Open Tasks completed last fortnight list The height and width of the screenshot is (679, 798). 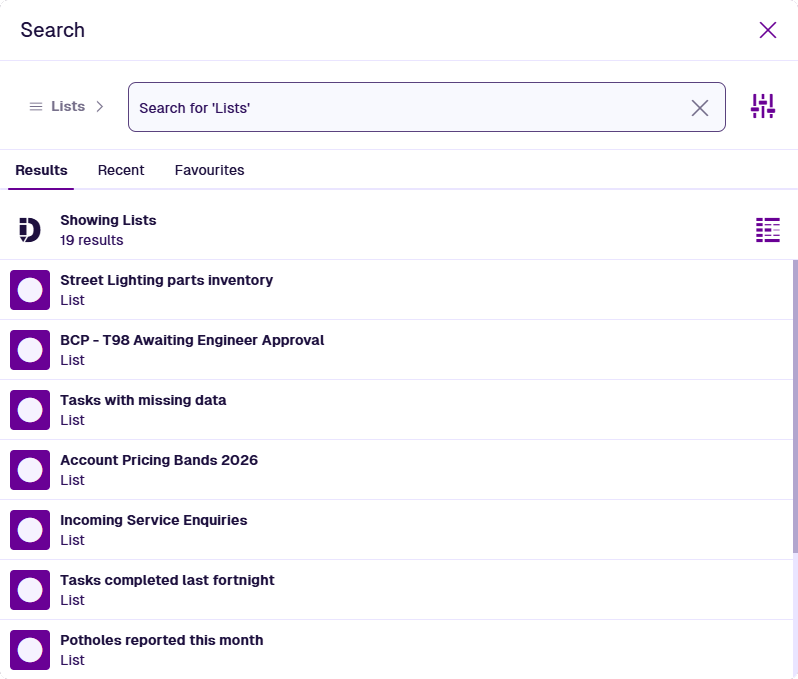click(167, 580)
